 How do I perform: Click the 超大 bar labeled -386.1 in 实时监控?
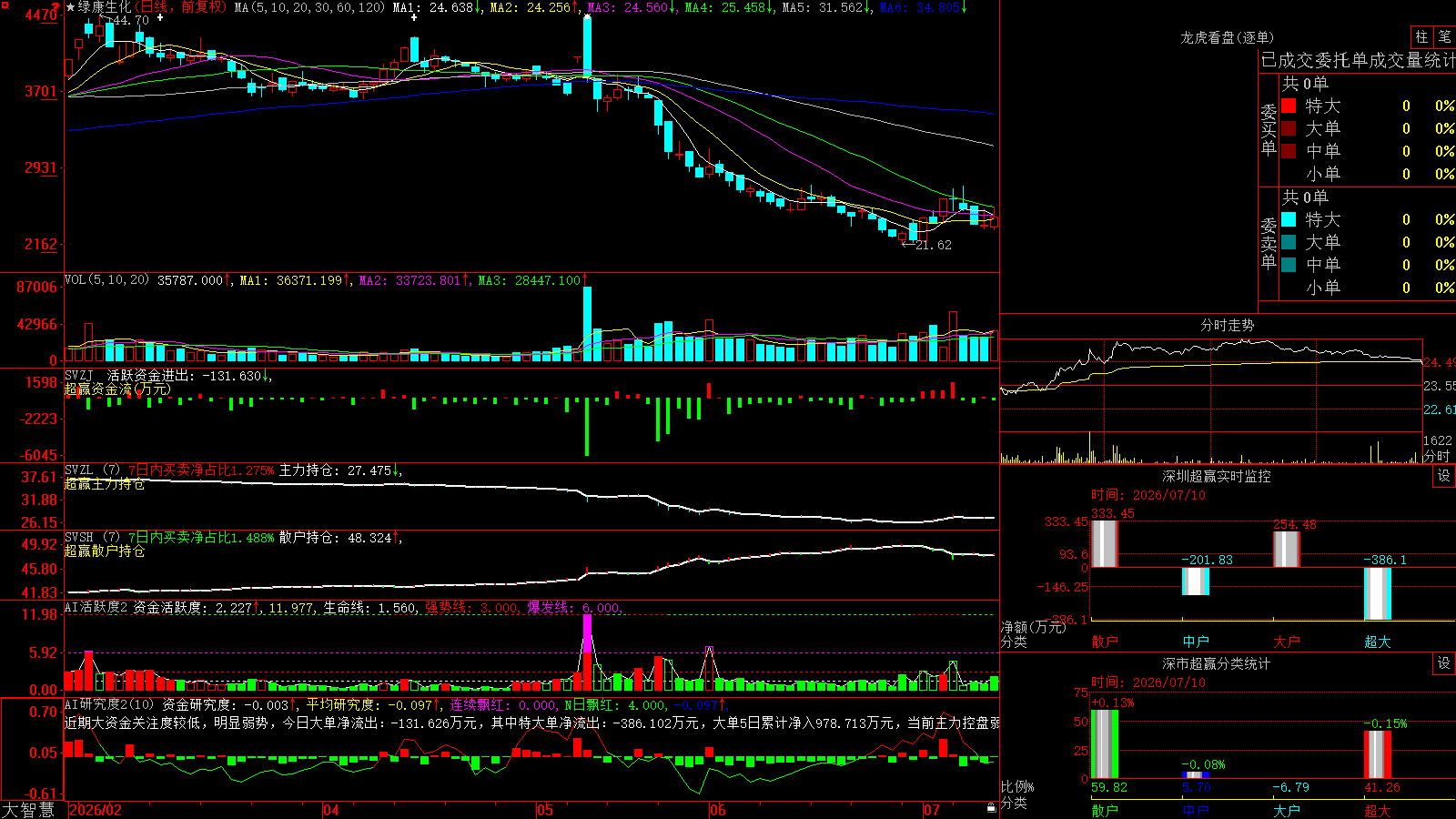(x=1377, y=594)
